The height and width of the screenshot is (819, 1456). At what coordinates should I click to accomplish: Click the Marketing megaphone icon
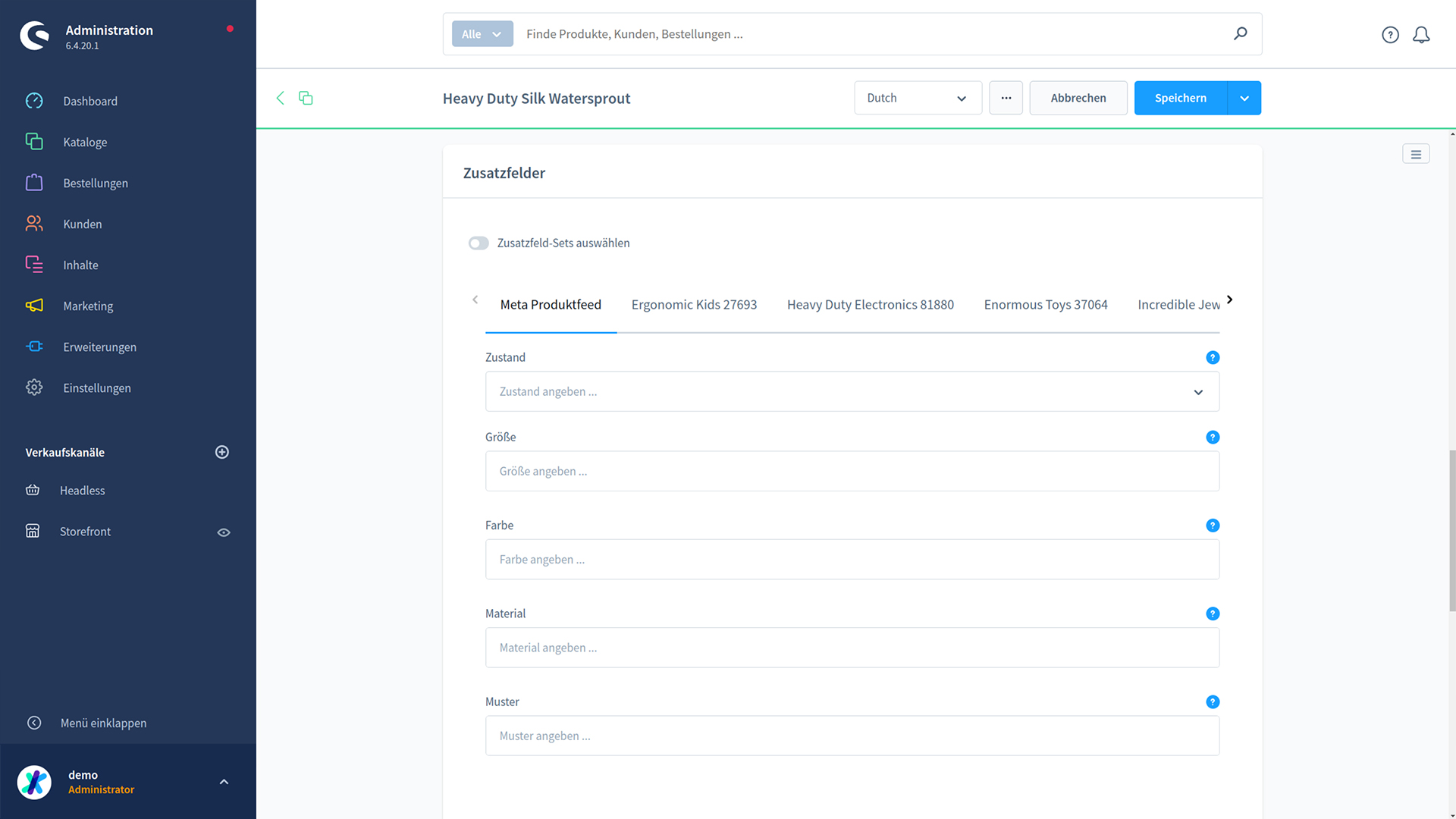tap(34, 306)
